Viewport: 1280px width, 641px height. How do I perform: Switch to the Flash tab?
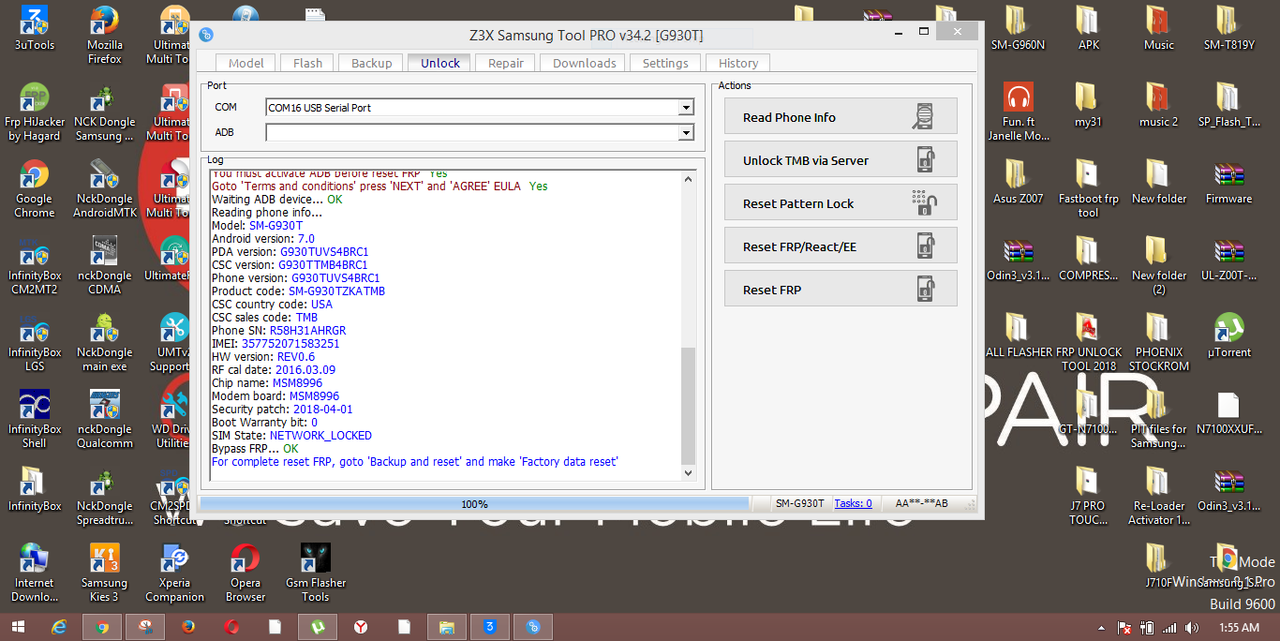click(x=308, y=63)
